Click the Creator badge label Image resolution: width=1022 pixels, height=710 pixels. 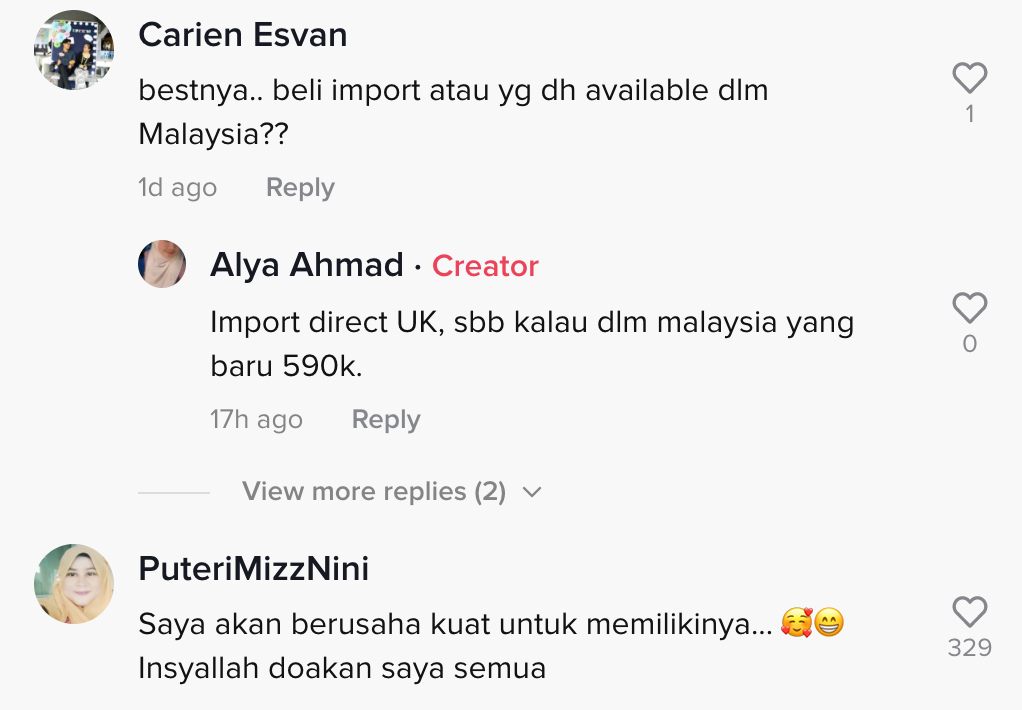coord(486,266)
